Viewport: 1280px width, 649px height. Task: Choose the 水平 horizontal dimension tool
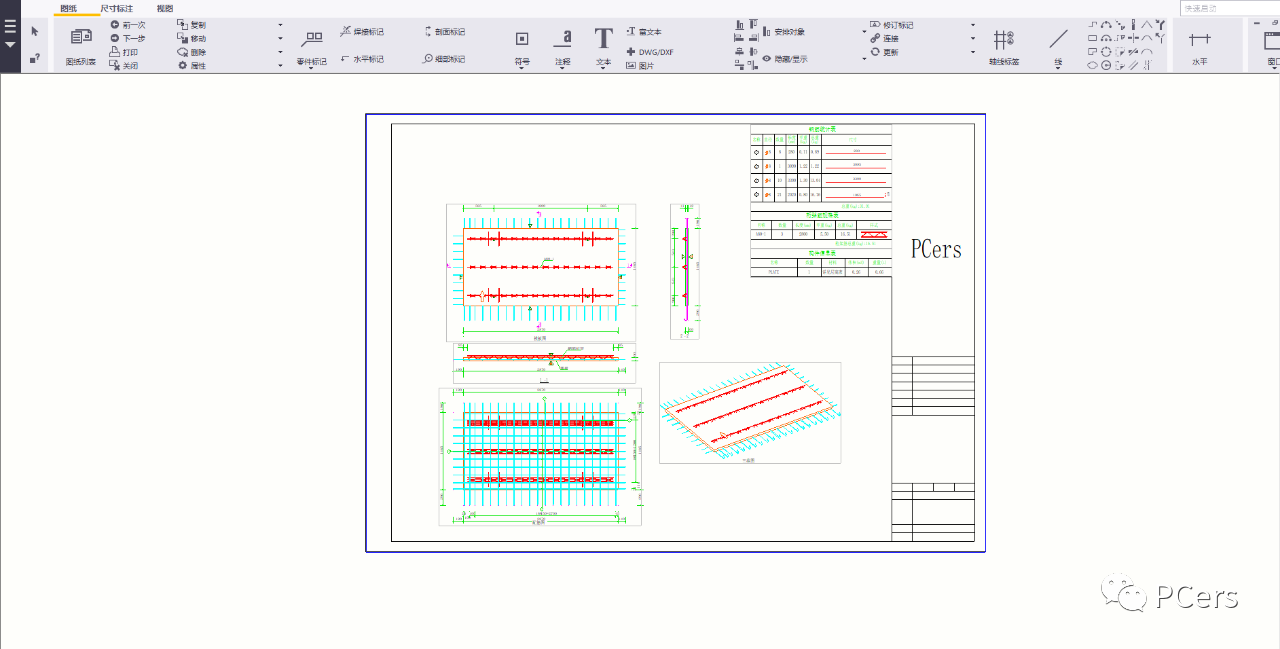coord(1199,45)
